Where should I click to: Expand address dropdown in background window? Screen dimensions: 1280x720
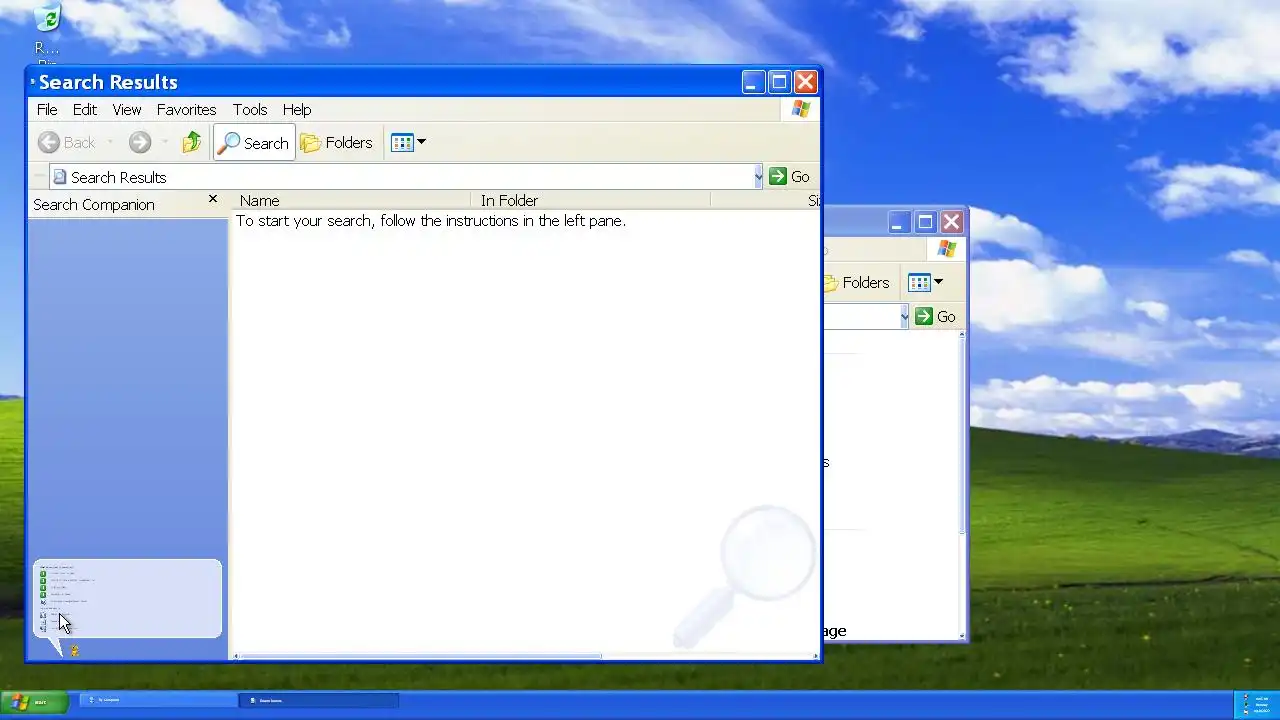tap(904, 317)
